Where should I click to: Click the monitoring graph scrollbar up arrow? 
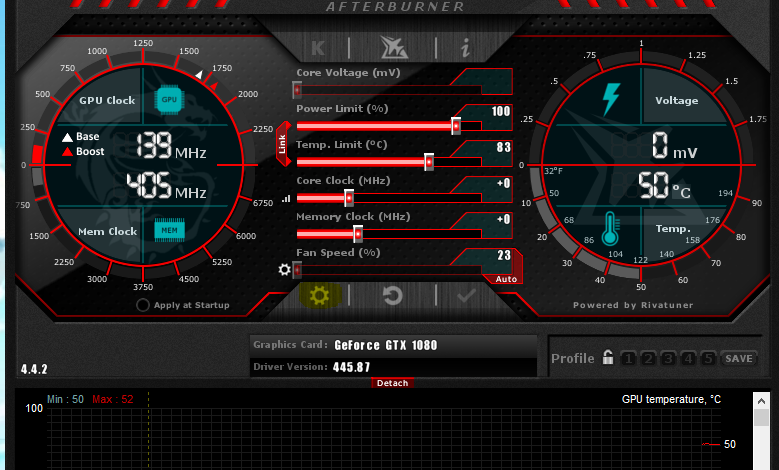coord(761,400)
